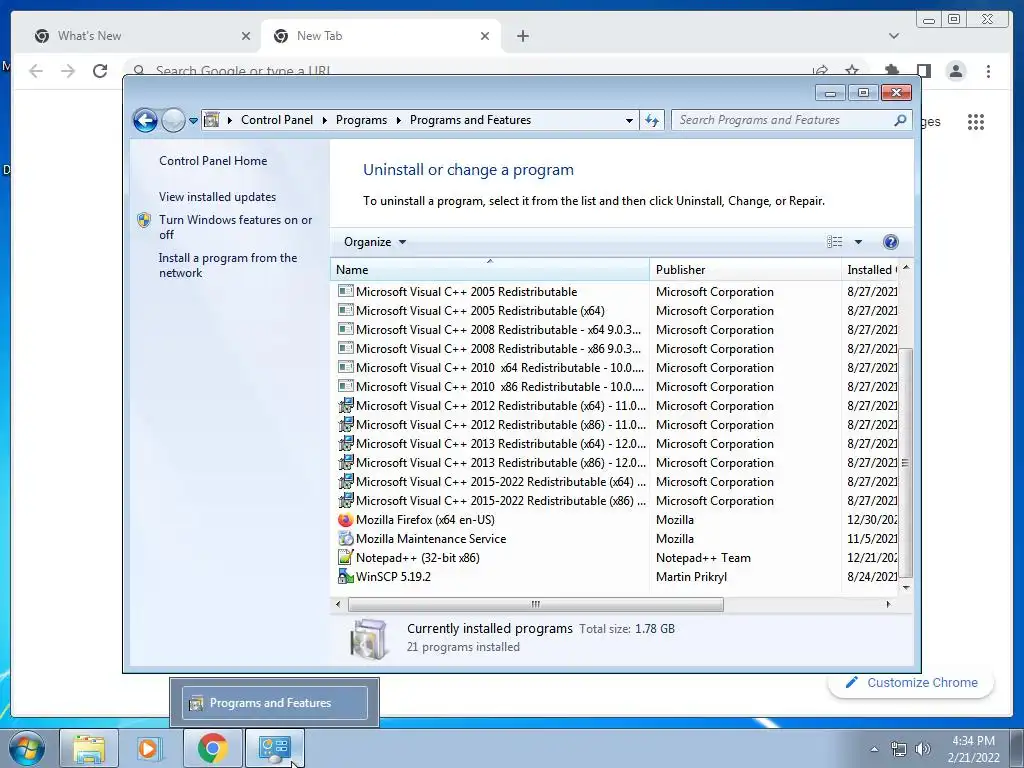Click the Notepad++ icon in list

[x=345, y=558]
